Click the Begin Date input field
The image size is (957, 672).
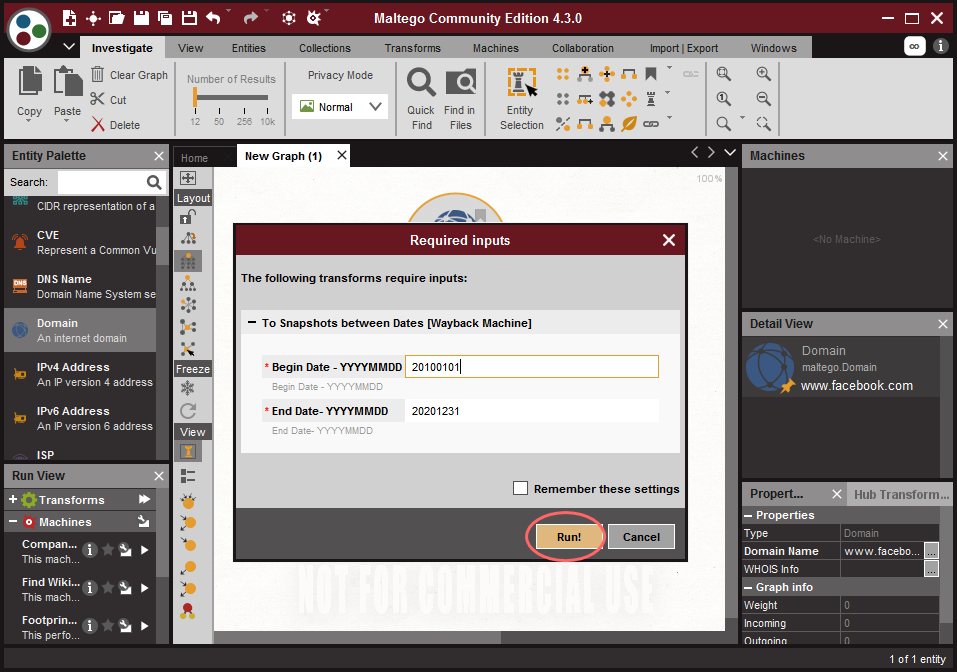[532, 367]
